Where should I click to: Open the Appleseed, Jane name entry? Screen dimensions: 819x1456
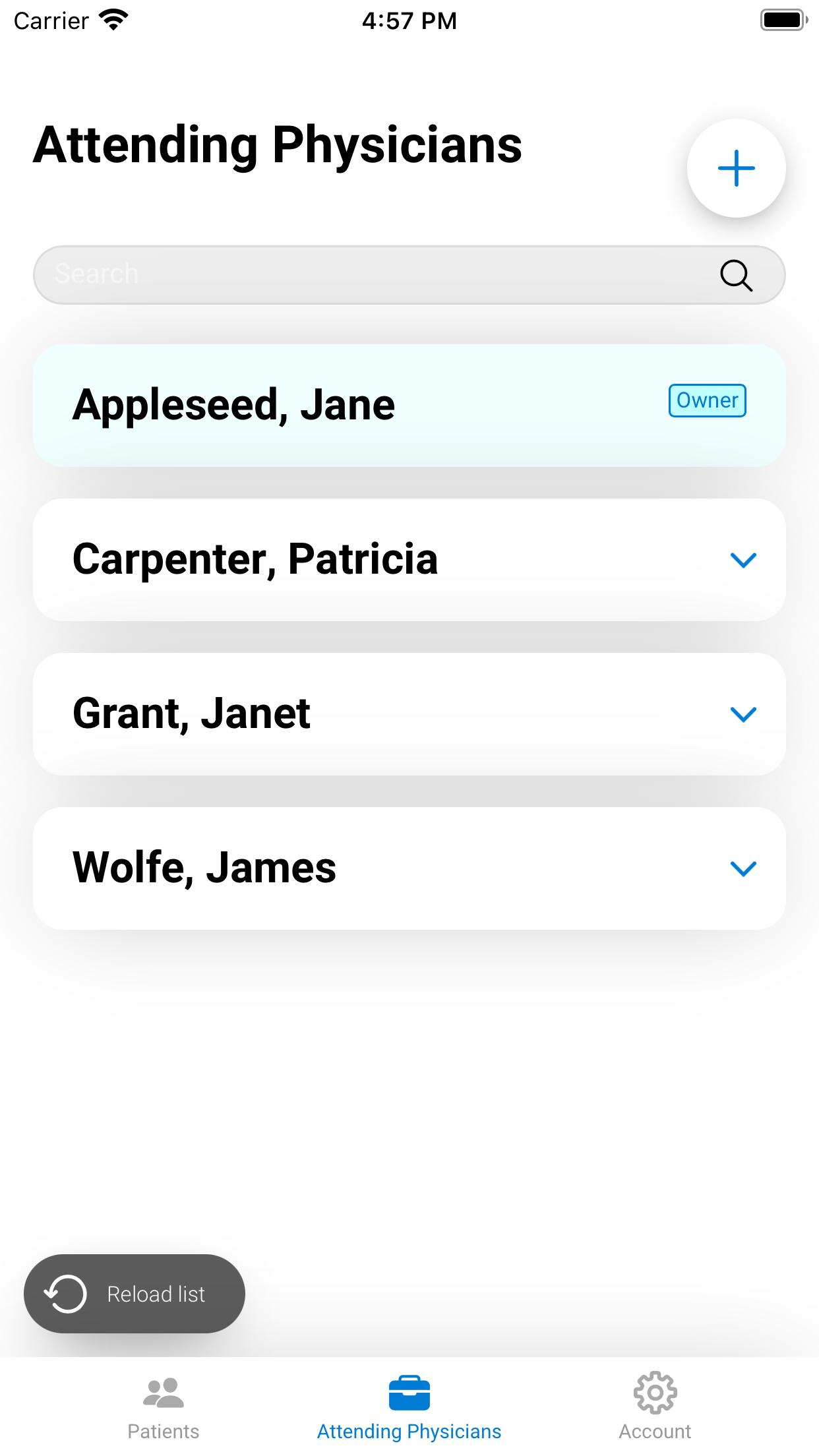click(x=233, y=405)
